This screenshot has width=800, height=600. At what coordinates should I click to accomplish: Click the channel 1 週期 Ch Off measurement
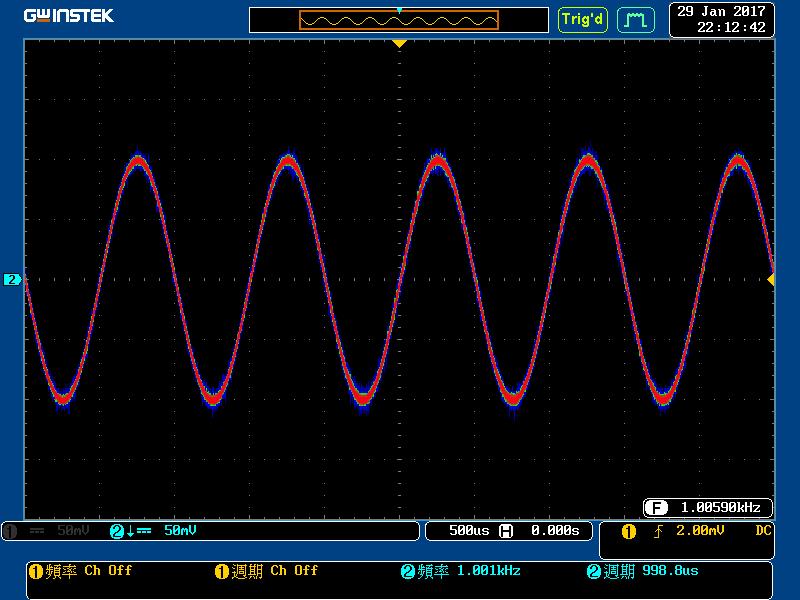pyautogui.click(x=266, y=571)
